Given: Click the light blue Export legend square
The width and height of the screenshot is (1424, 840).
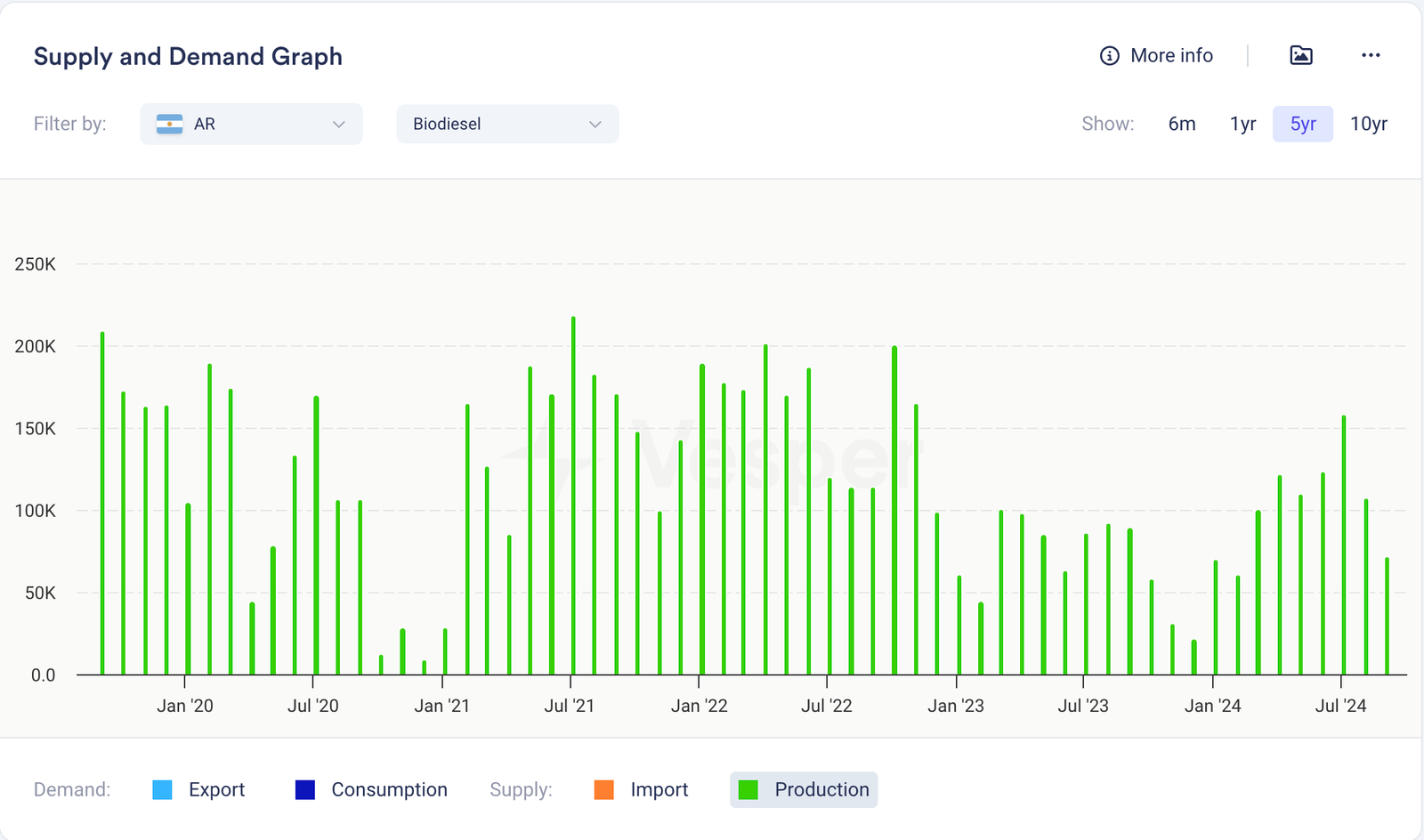Looking at the screenshot, I should tap(162, 790).
